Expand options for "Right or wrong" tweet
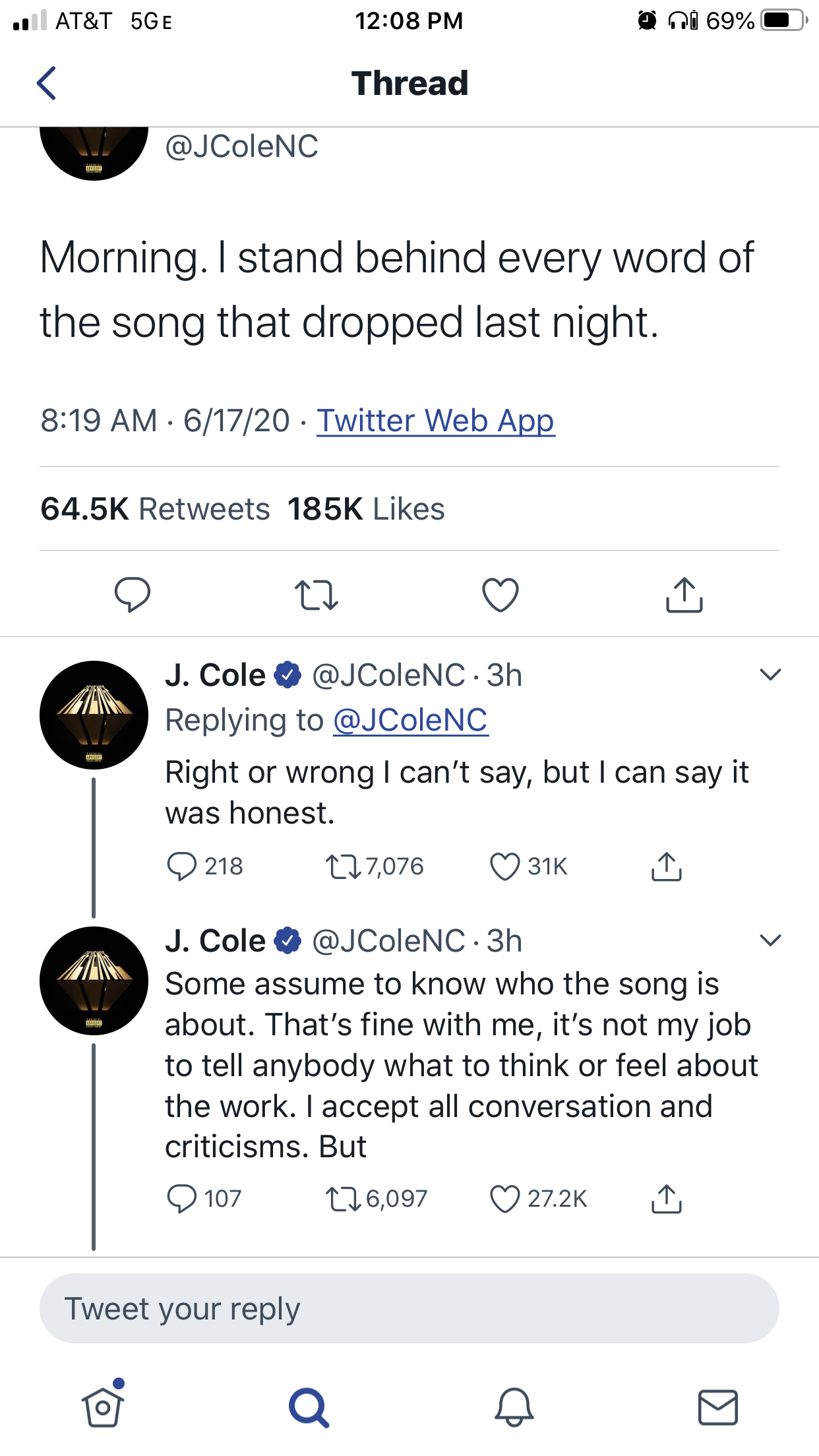The width and height of the screenshot is (819, 1456). coord(770,675)
